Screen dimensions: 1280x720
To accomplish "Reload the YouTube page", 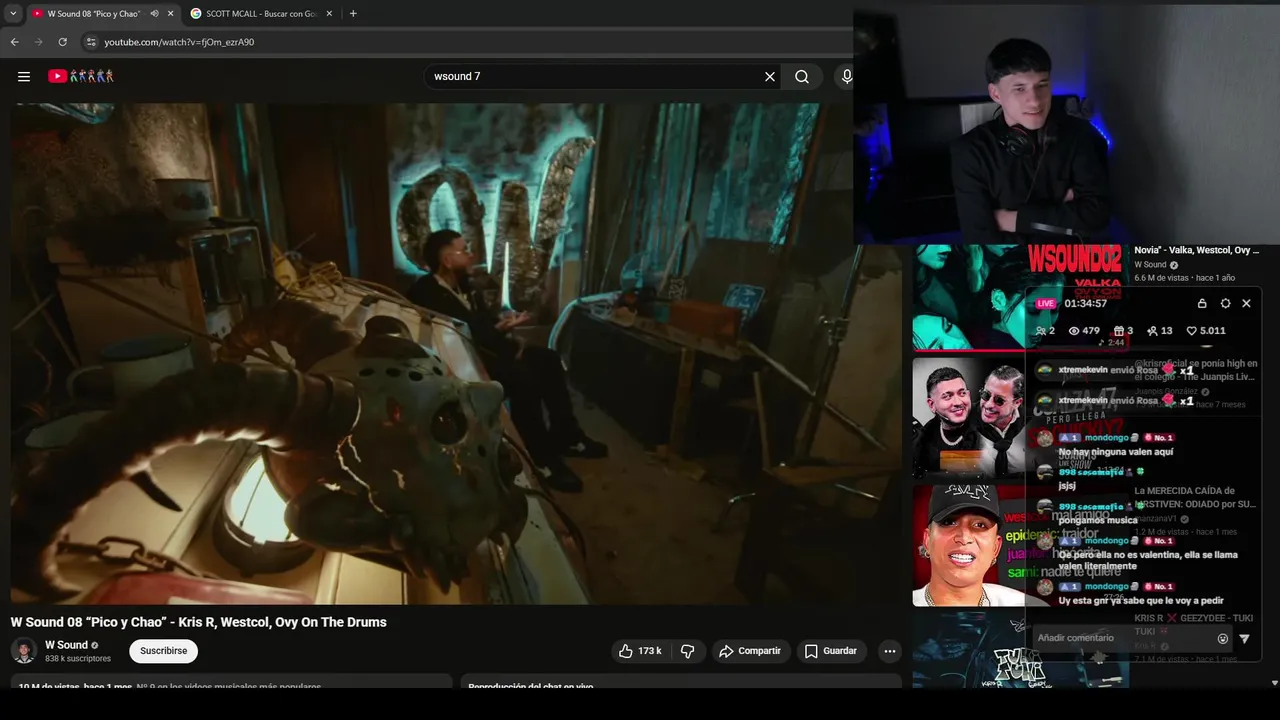I will [62, 42].
